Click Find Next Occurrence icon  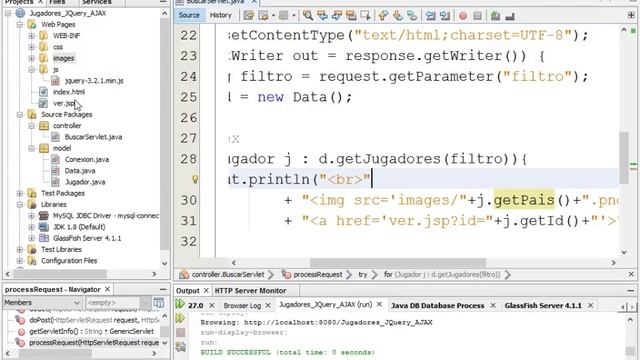pyautogui.click(x=337, y=16)
